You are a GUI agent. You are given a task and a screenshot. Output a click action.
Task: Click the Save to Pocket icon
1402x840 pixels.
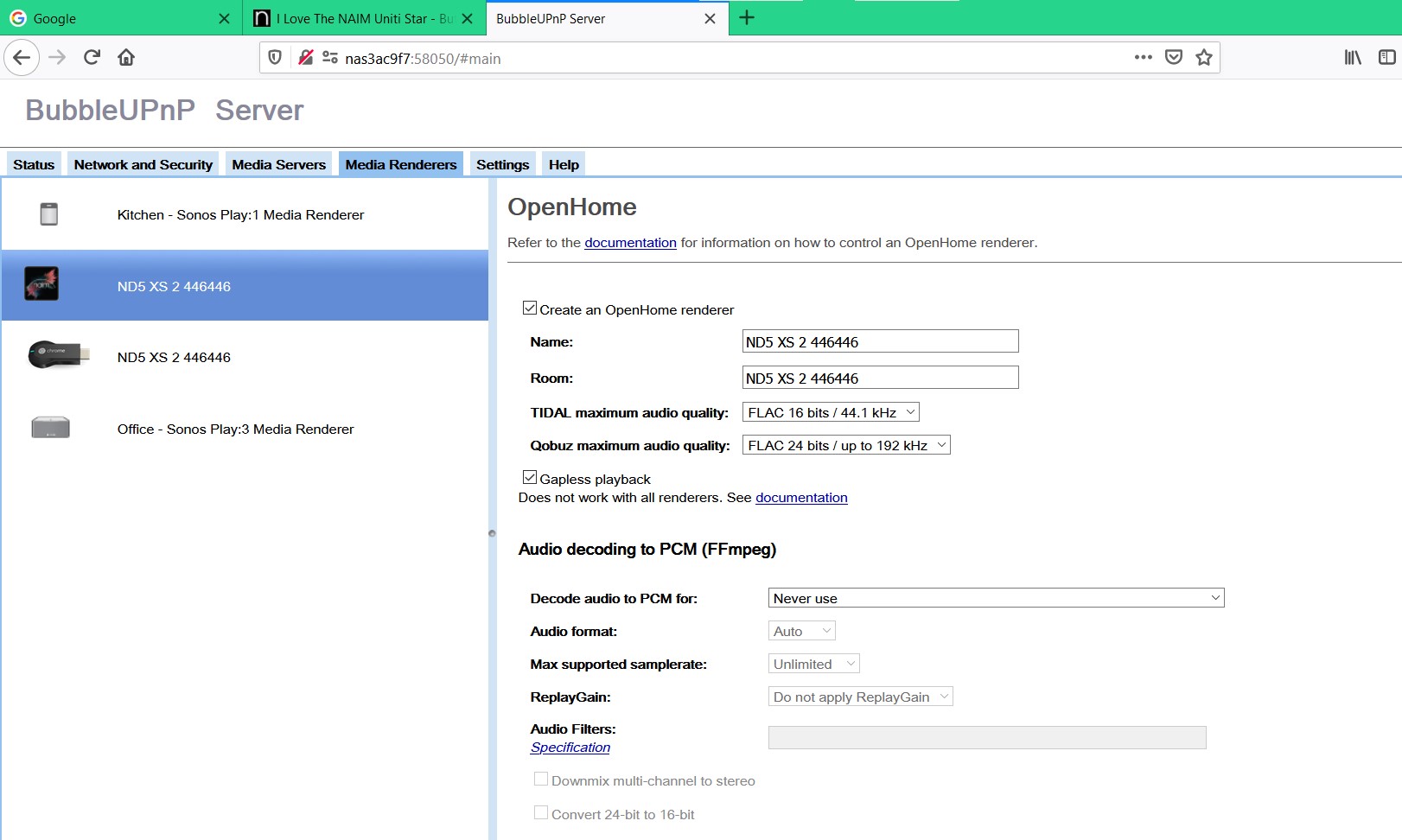[1173, 58]
